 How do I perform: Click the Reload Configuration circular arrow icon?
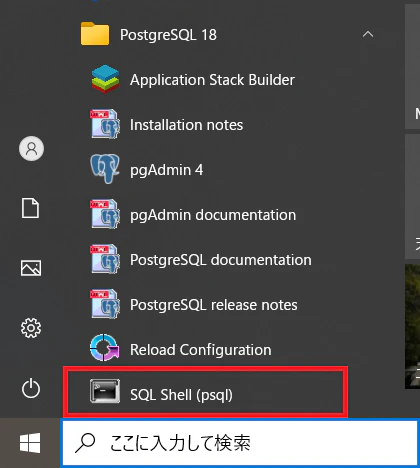pos(105,348)
